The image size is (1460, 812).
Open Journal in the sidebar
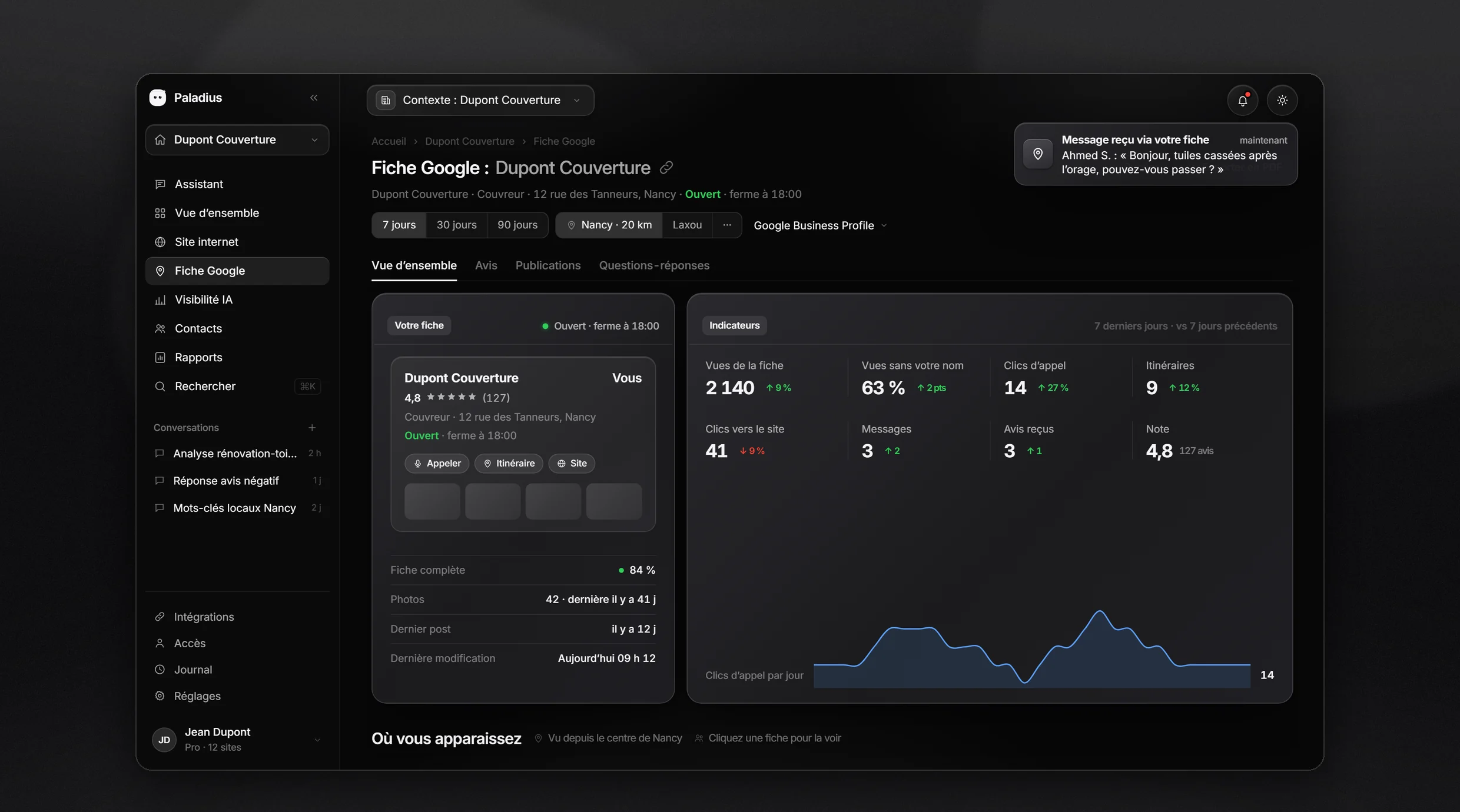point(237,670)
